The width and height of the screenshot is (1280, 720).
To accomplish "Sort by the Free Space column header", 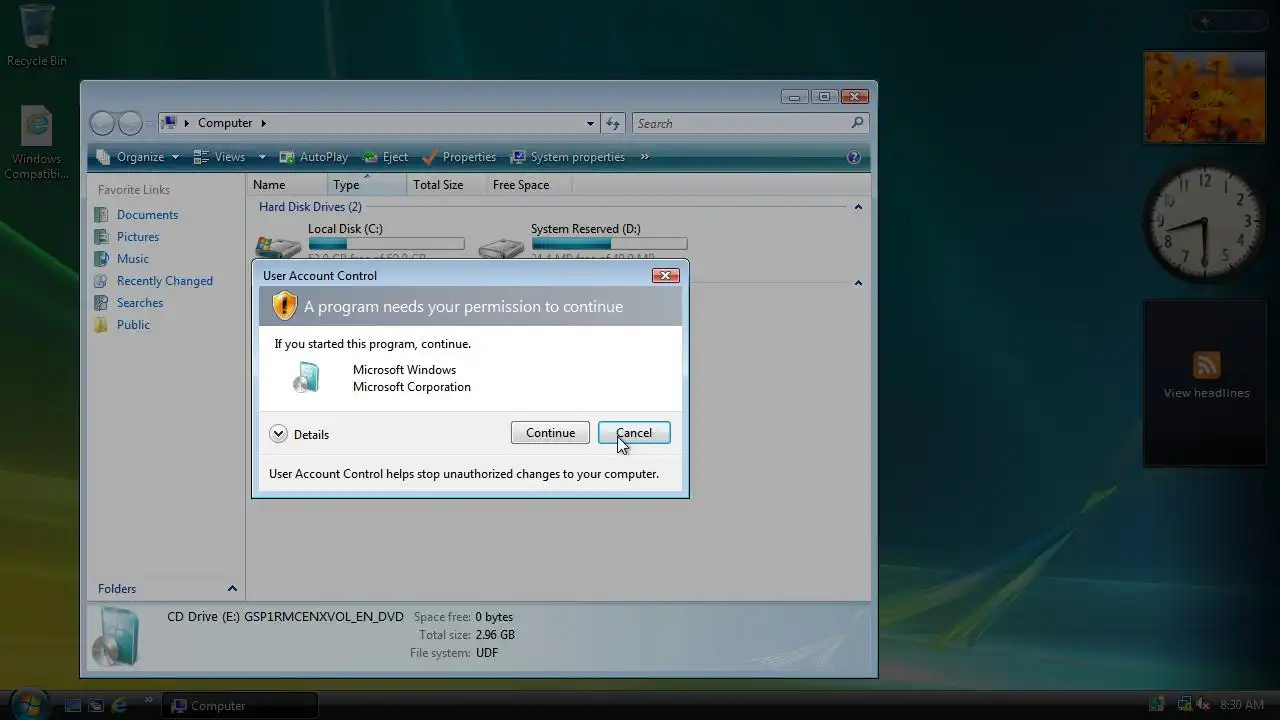I will click(527, 185).
